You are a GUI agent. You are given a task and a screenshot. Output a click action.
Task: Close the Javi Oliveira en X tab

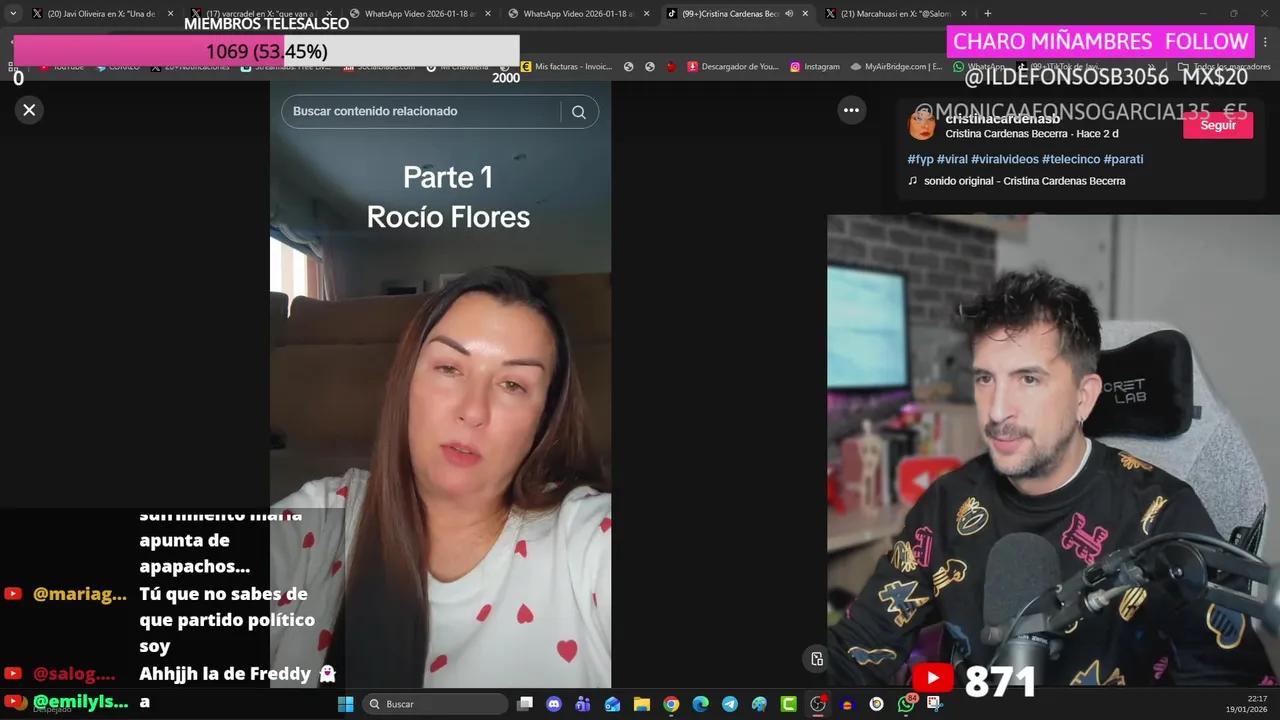coord(170,14)
